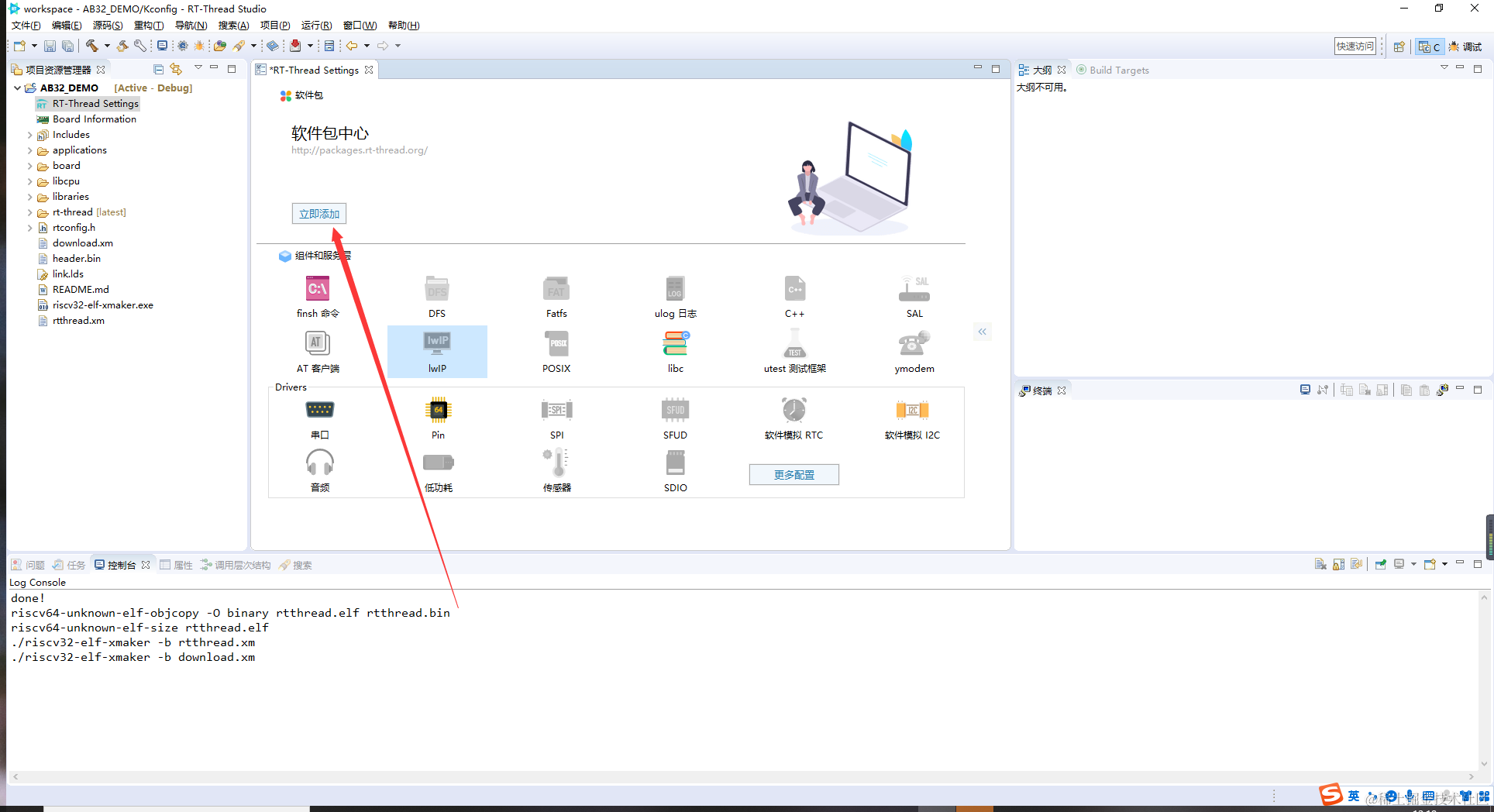
Task: Click the 更多配置 button
Action: pos(794,475)
